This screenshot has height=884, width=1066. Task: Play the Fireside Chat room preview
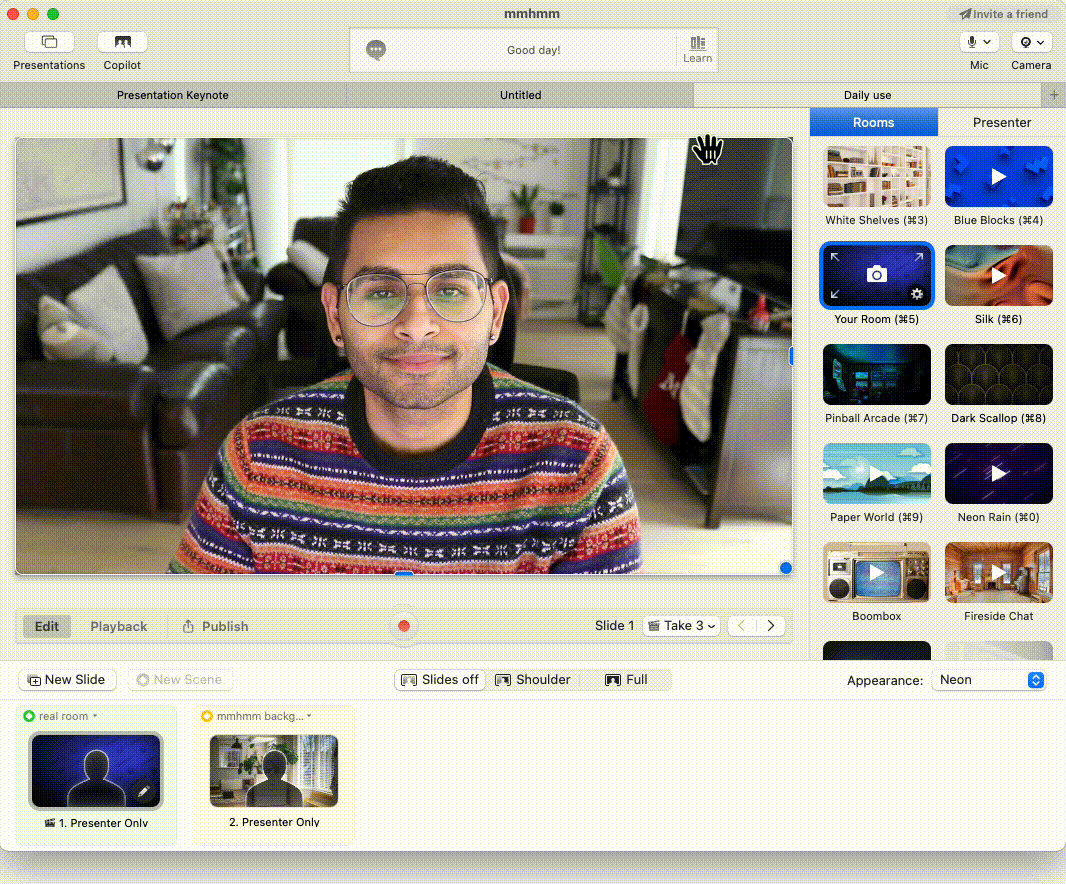998,573
